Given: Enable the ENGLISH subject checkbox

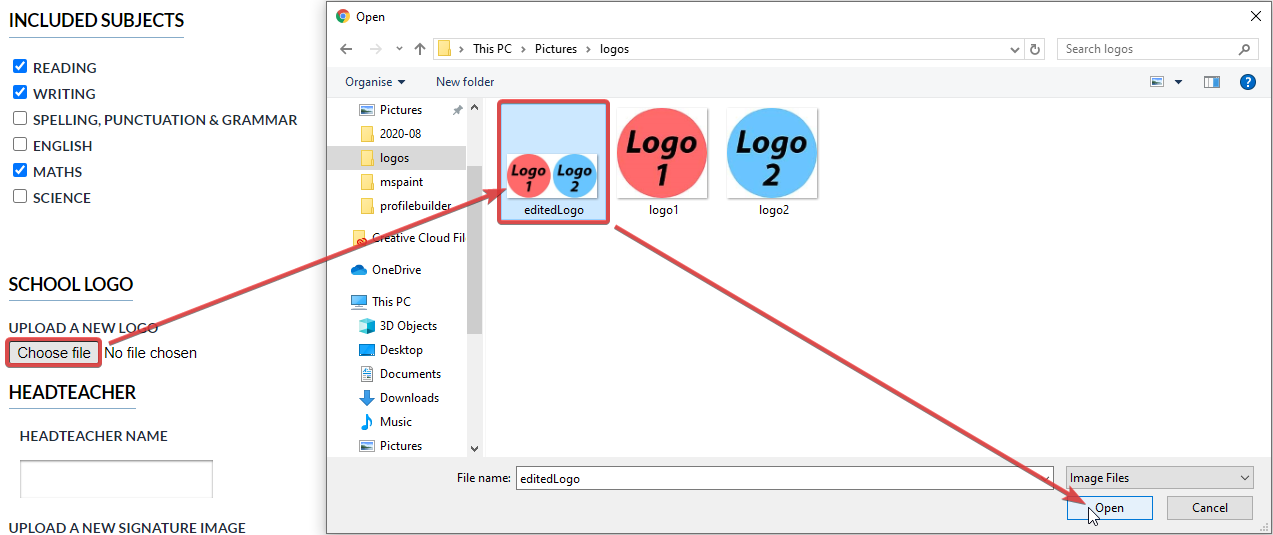Looking at the screenshot, I should coord(20,144).
